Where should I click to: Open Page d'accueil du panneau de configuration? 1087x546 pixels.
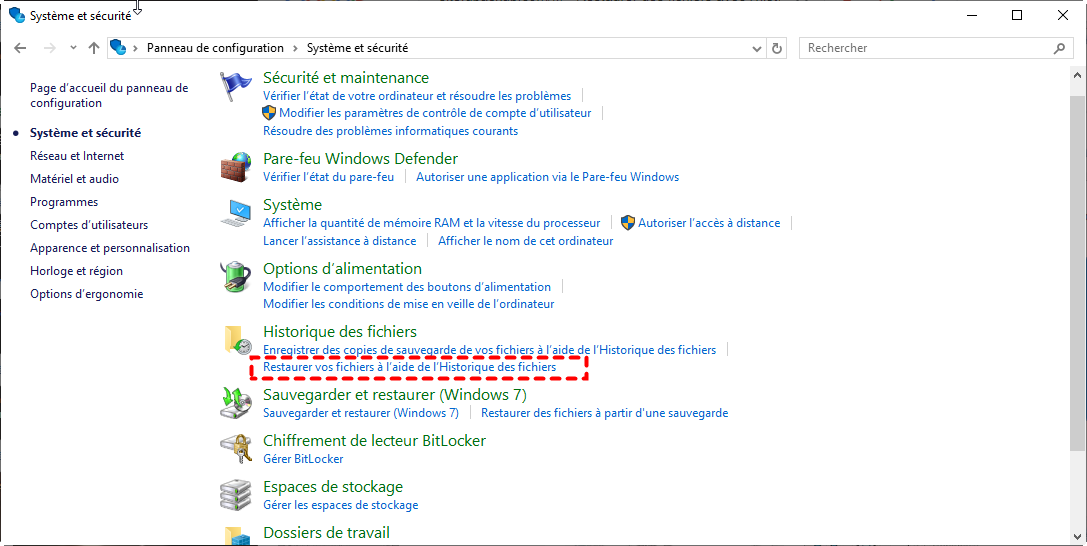coord(109,96)
